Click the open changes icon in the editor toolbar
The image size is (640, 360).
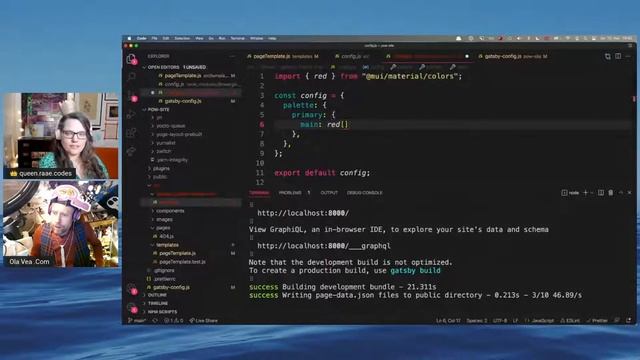tap(608, 56)
